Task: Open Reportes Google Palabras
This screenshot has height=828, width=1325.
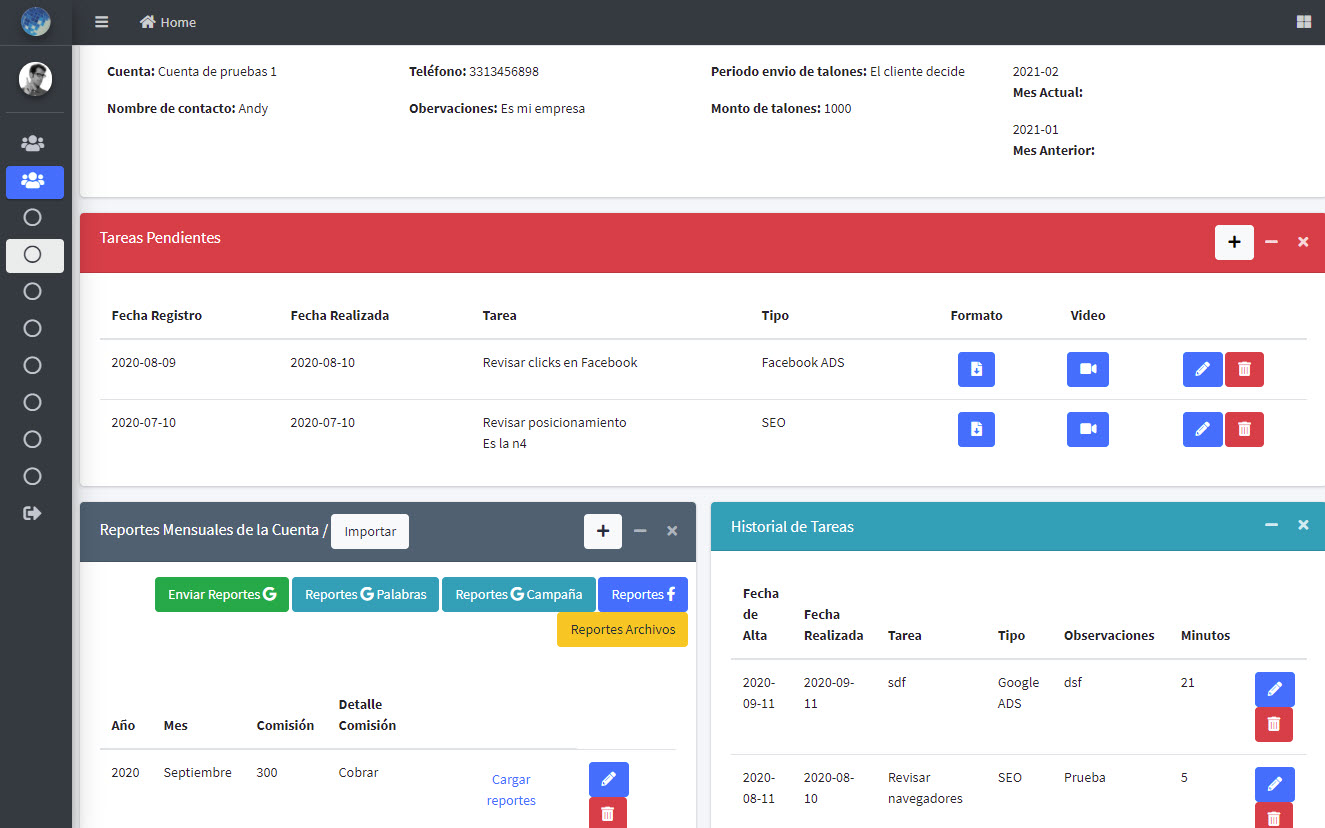Action: click(x=365, y=594)
